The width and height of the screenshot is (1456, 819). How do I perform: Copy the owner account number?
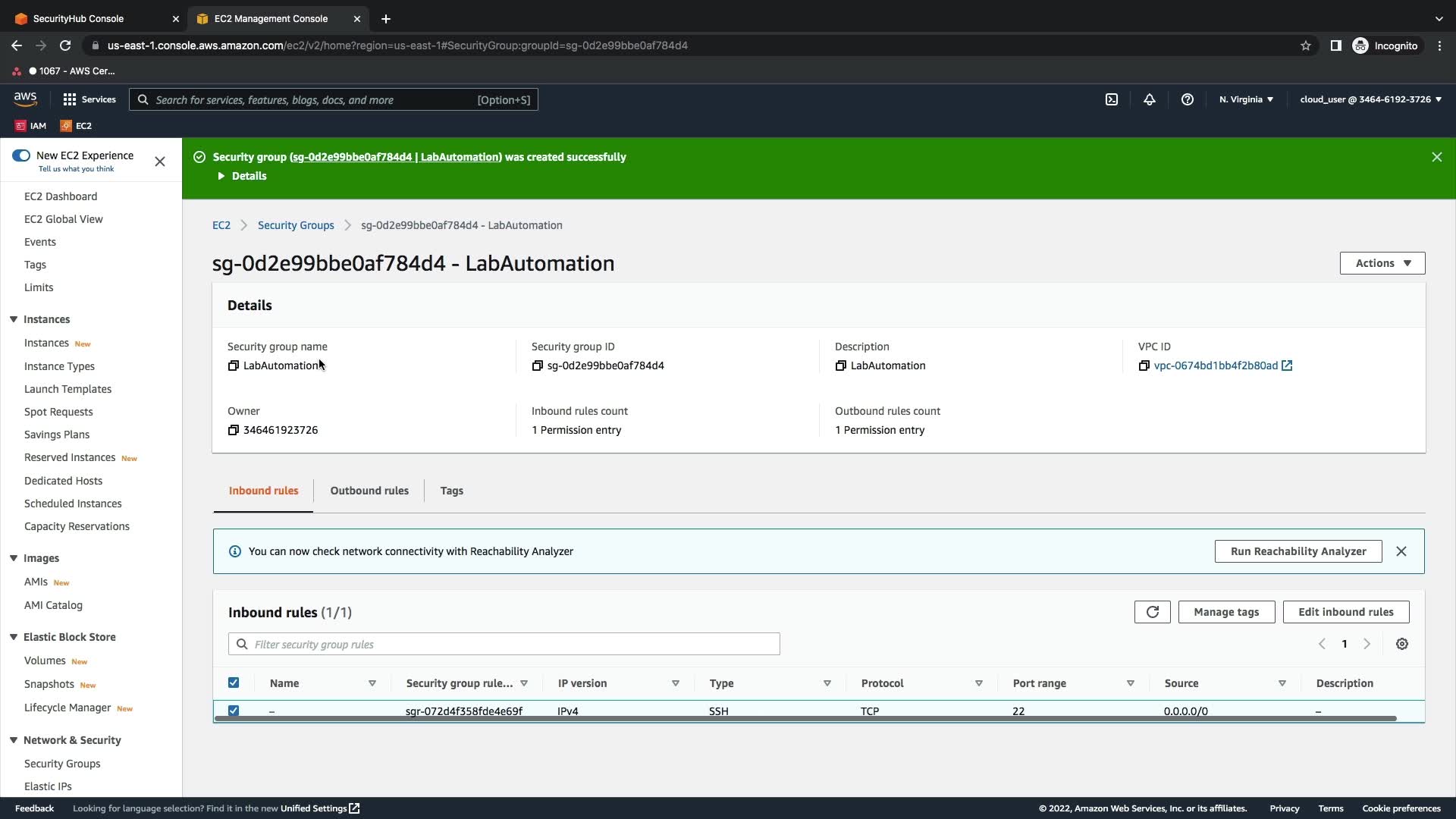[233, 430]
